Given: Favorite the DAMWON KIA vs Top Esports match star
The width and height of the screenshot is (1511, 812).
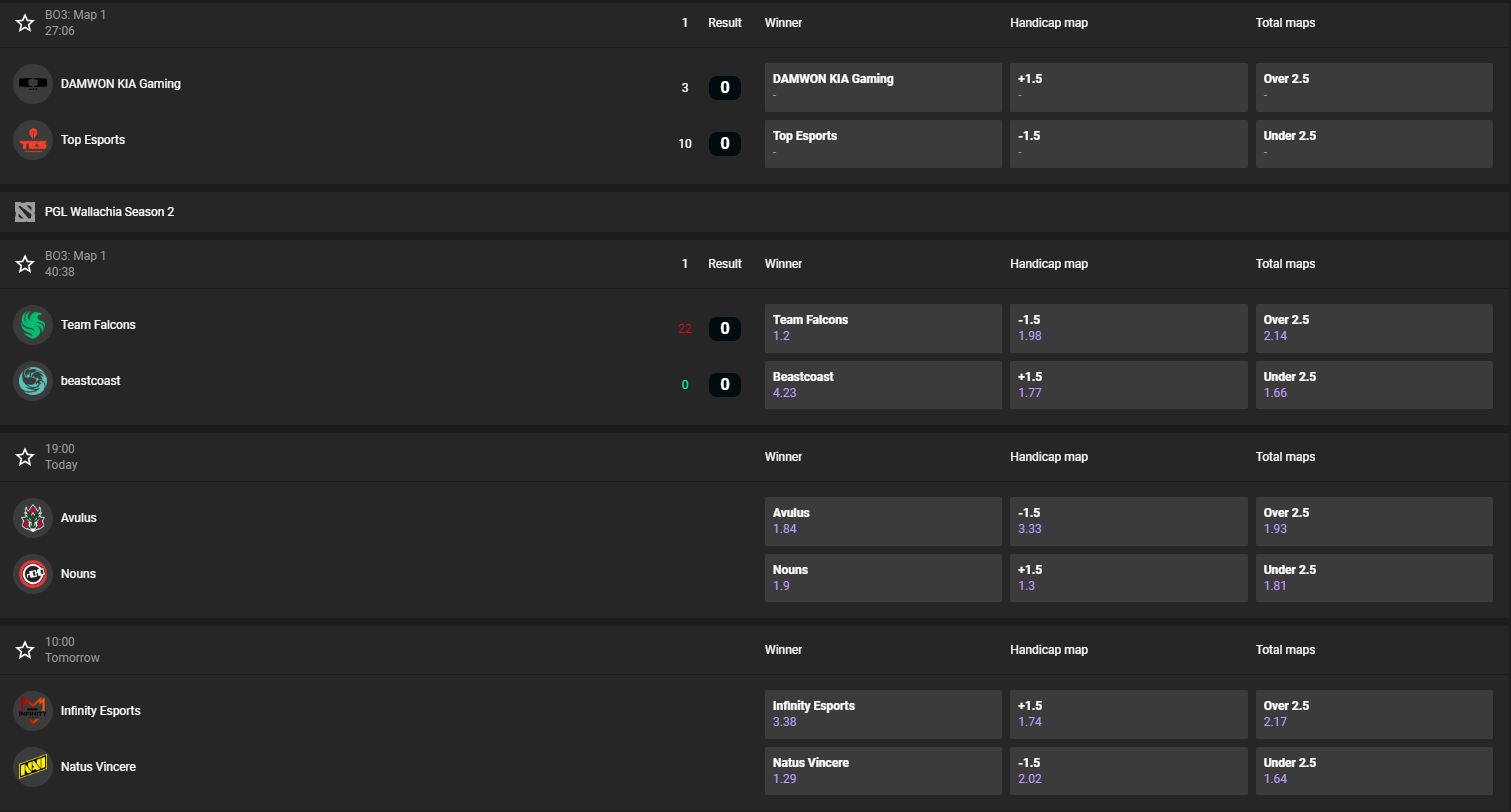Looking at the screenshot, I should point(25,23).
